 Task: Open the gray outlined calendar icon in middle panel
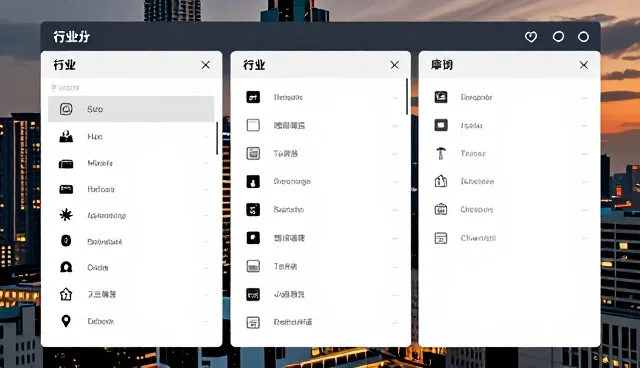coord(253,153)
